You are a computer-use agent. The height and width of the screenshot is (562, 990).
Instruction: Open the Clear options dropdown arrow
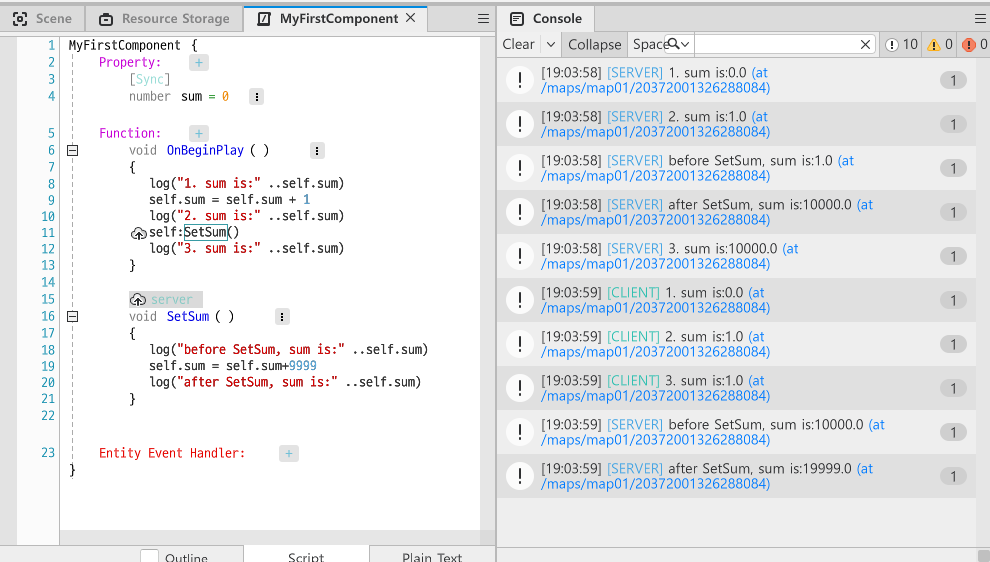[551, 44]
